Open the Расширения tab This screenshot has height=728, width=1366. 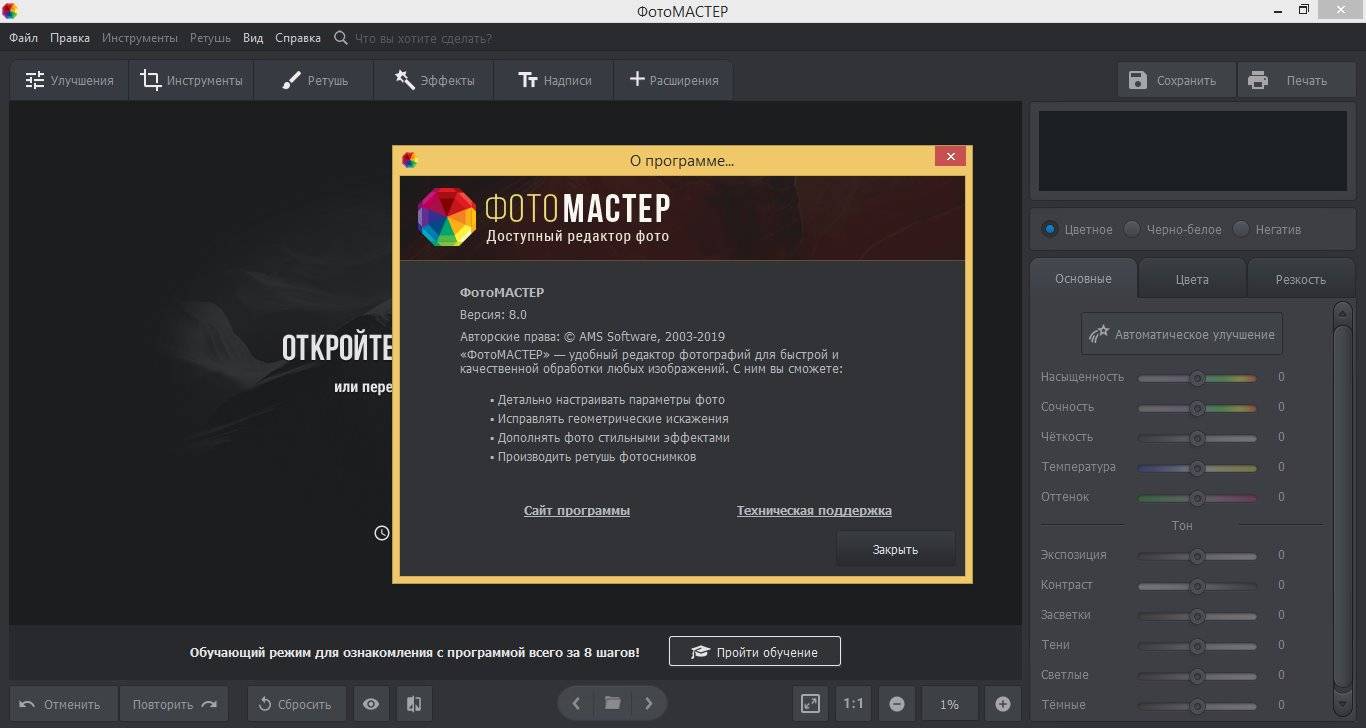673,80
